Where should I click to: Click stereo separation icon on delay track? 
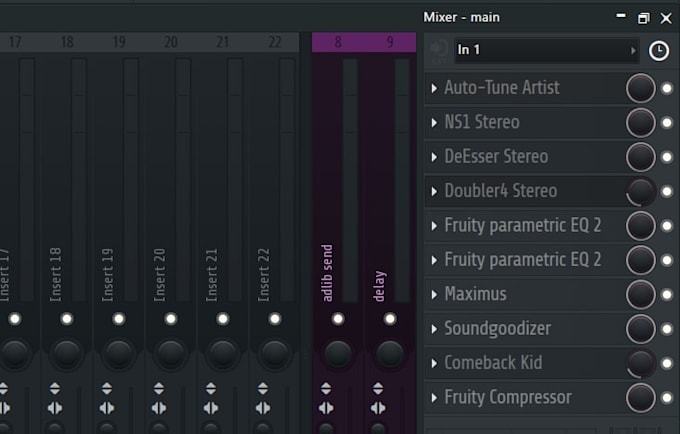click(x=378, y=408)
